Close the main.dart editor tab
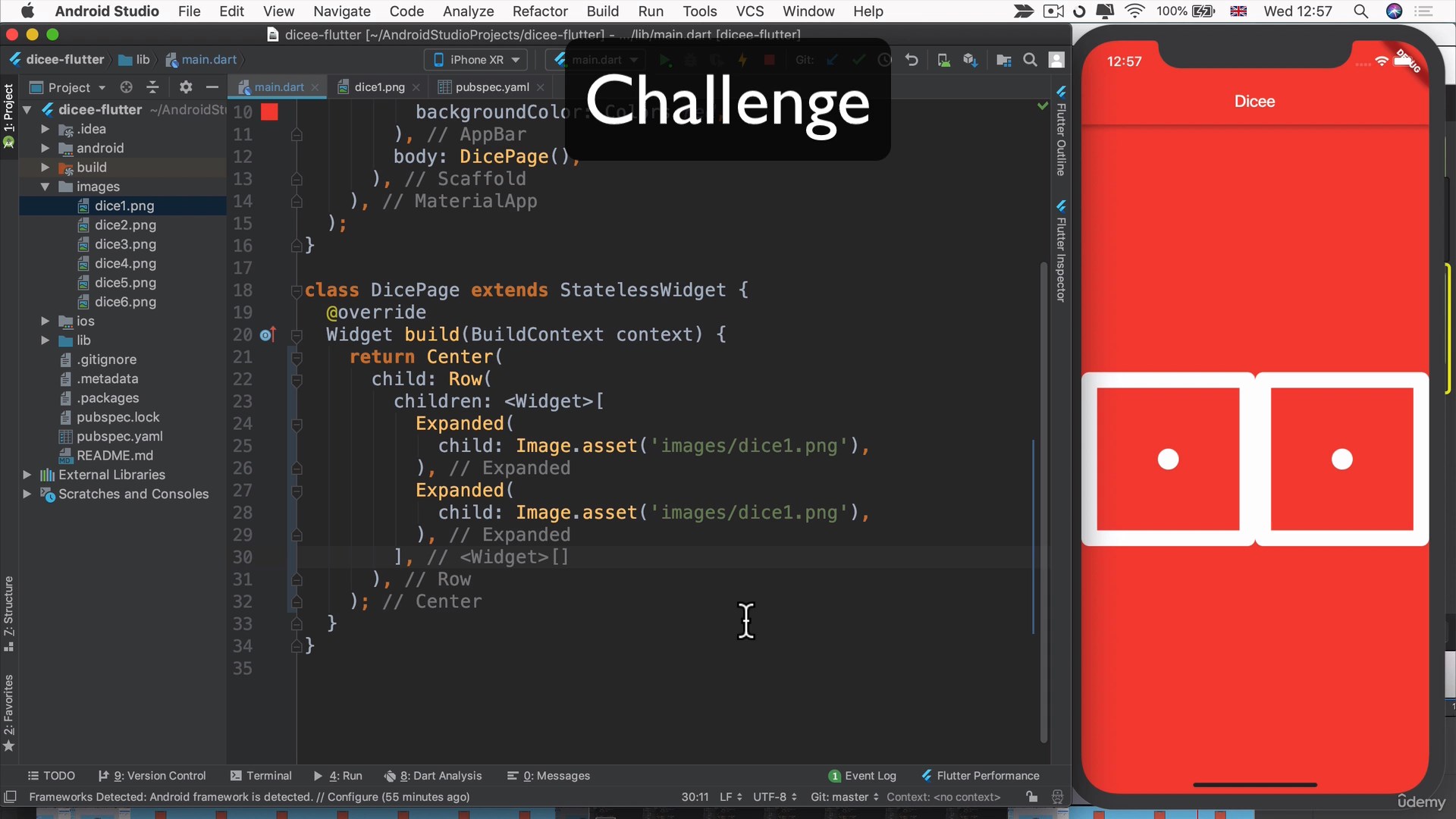Screen dimensions: 1456x819 click(315, 87)
